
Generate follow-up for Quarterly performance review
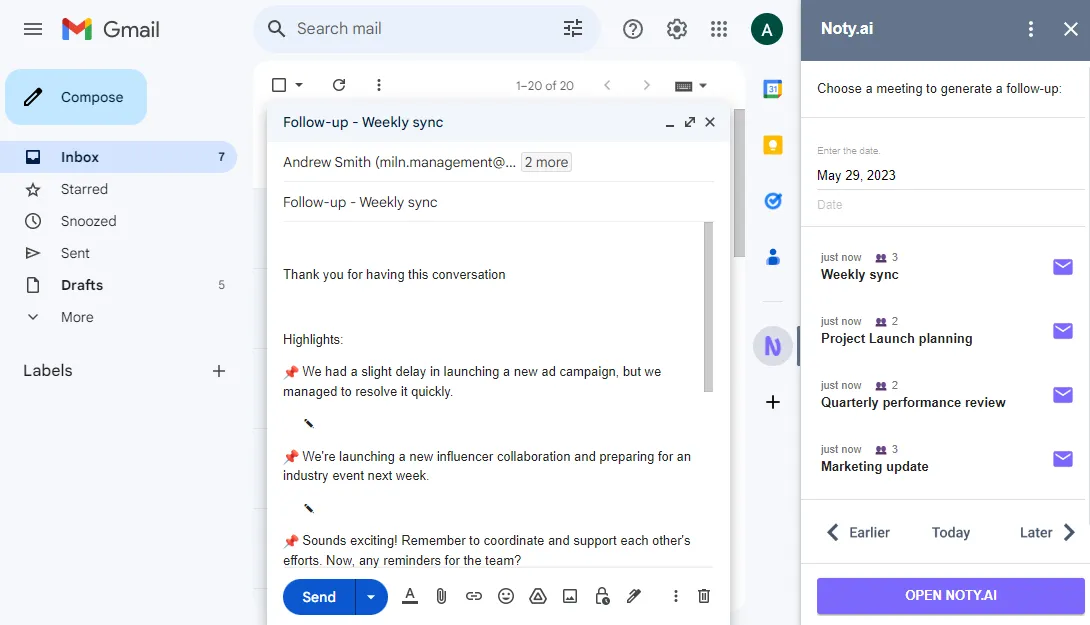coord(1063,395)
